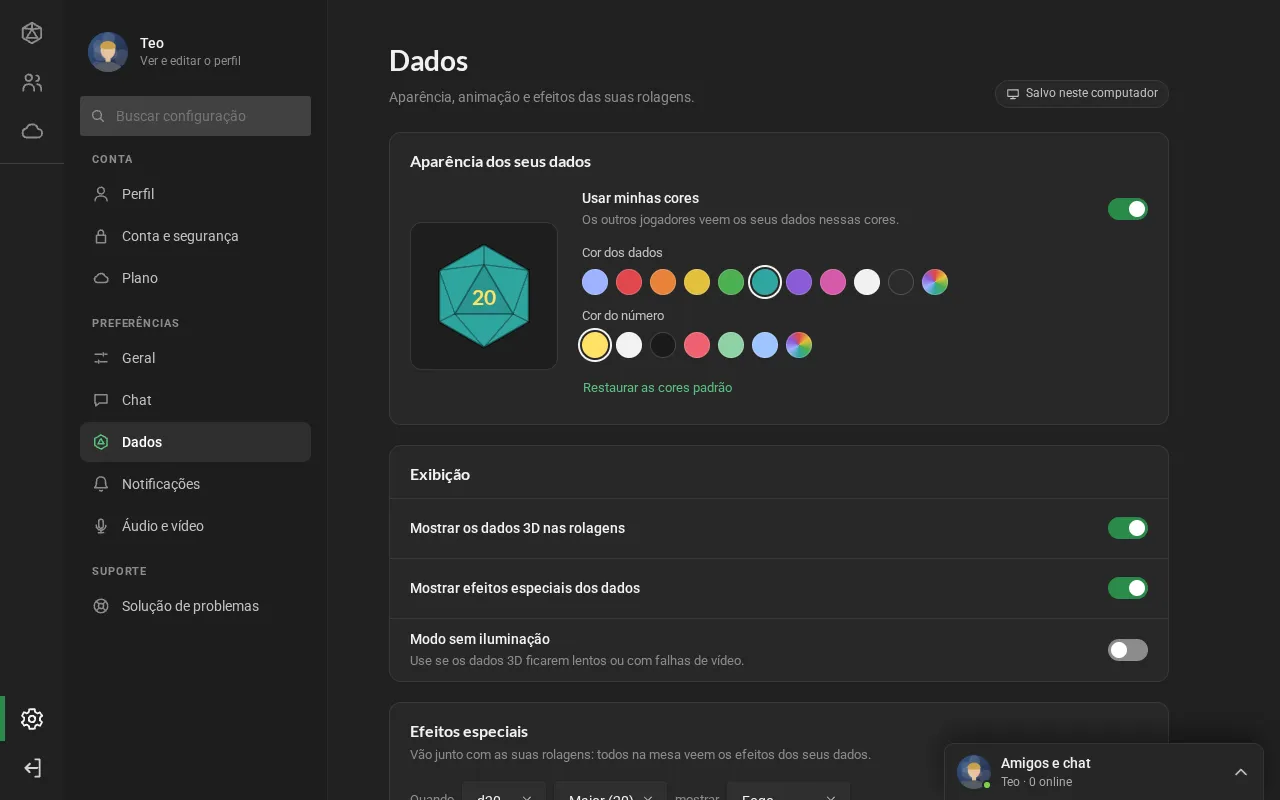Viewport: 1280px width, 800px height.
Task: Open the rainbow custom number color picker
Action: pos(799,345)
